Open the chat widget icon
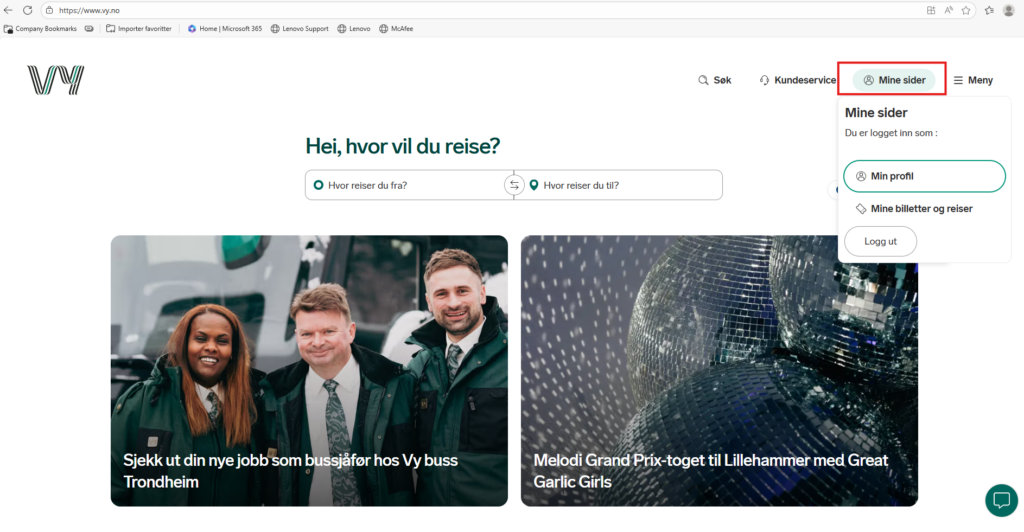 point(1000,500)
